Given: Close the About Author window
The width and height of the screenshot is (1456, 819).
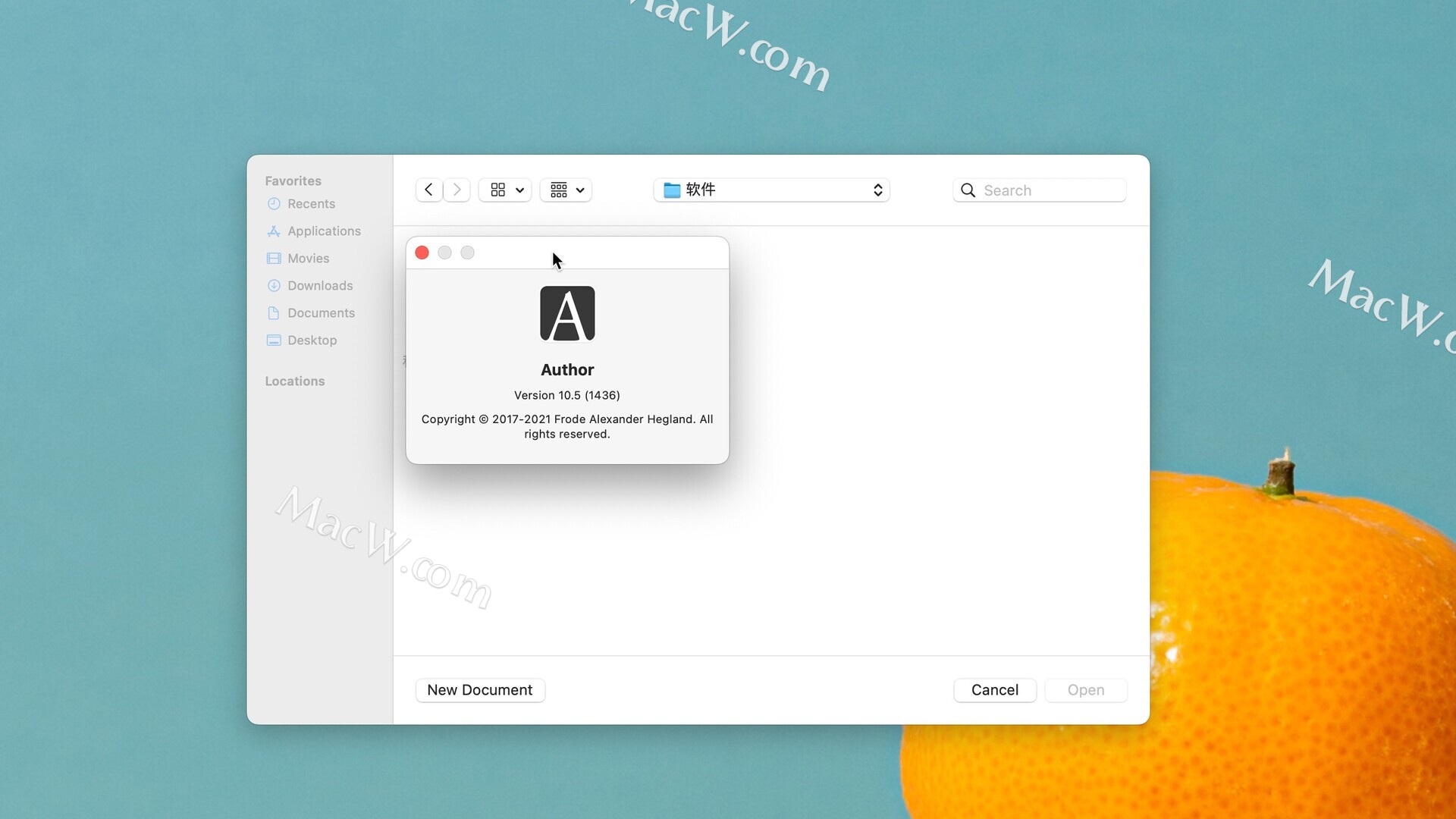Looking at the screenshot, I should point(422,253).
